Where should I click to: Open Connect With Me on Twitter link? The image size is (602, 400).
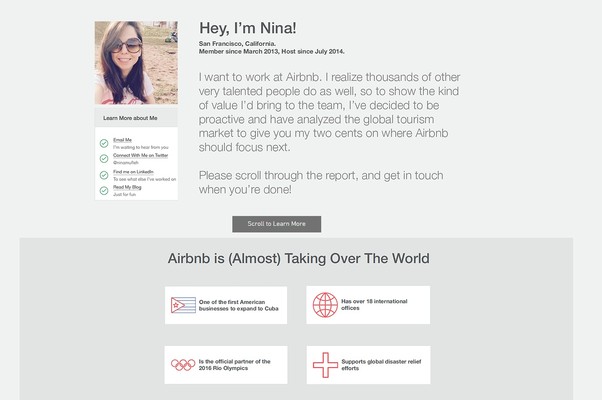(140, 155)
